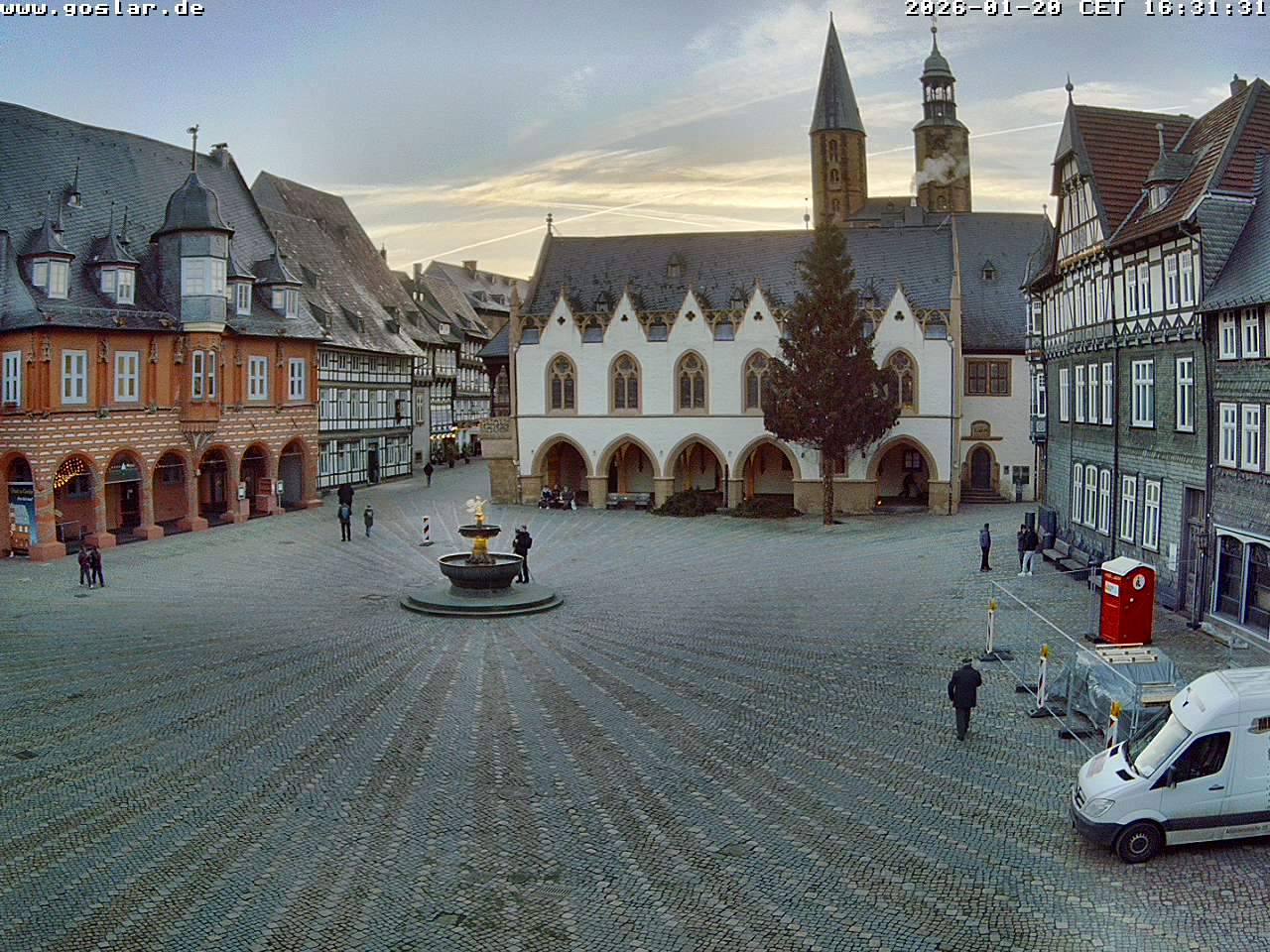This screenshot has height=952, width=1270.
Task: Click the golden eagle atop the fountain
Action: point(478,510)
